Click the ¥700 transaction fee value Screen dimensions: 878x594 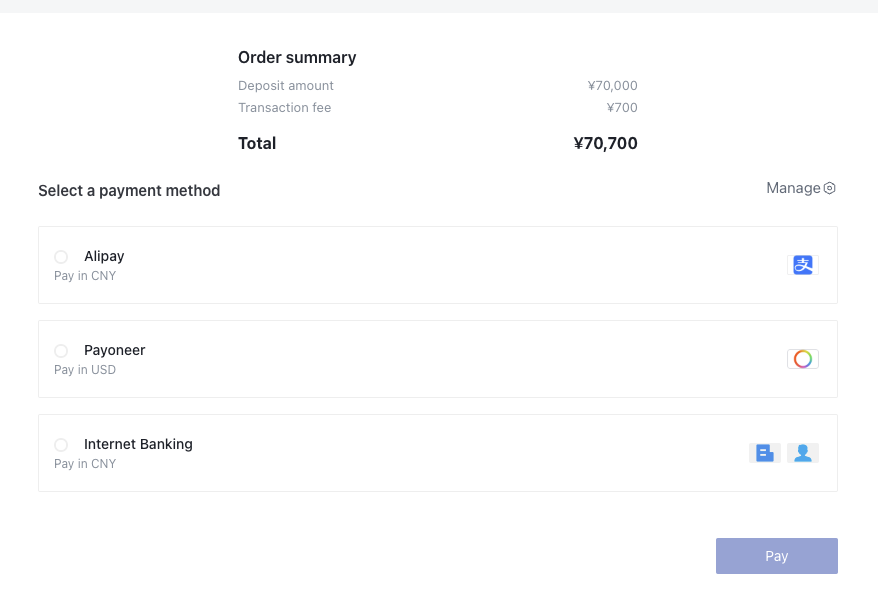[622, 108]
